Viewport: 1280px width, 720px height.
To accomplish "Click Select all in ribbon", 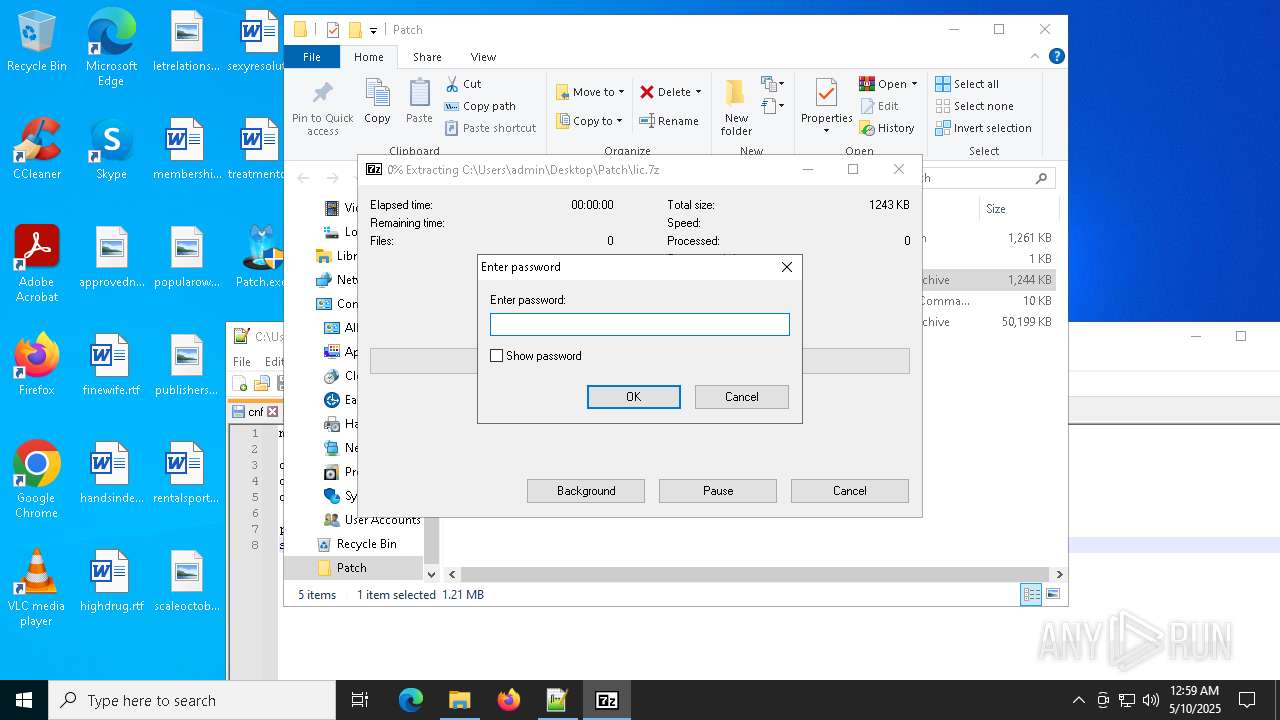I will (x=967, y=84).
